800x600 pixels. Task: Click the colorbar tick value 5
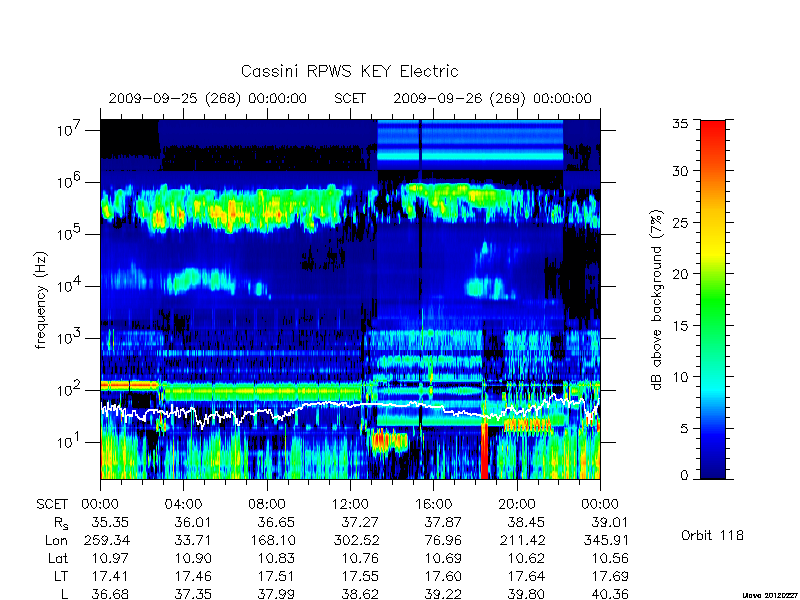coord(684,429)
